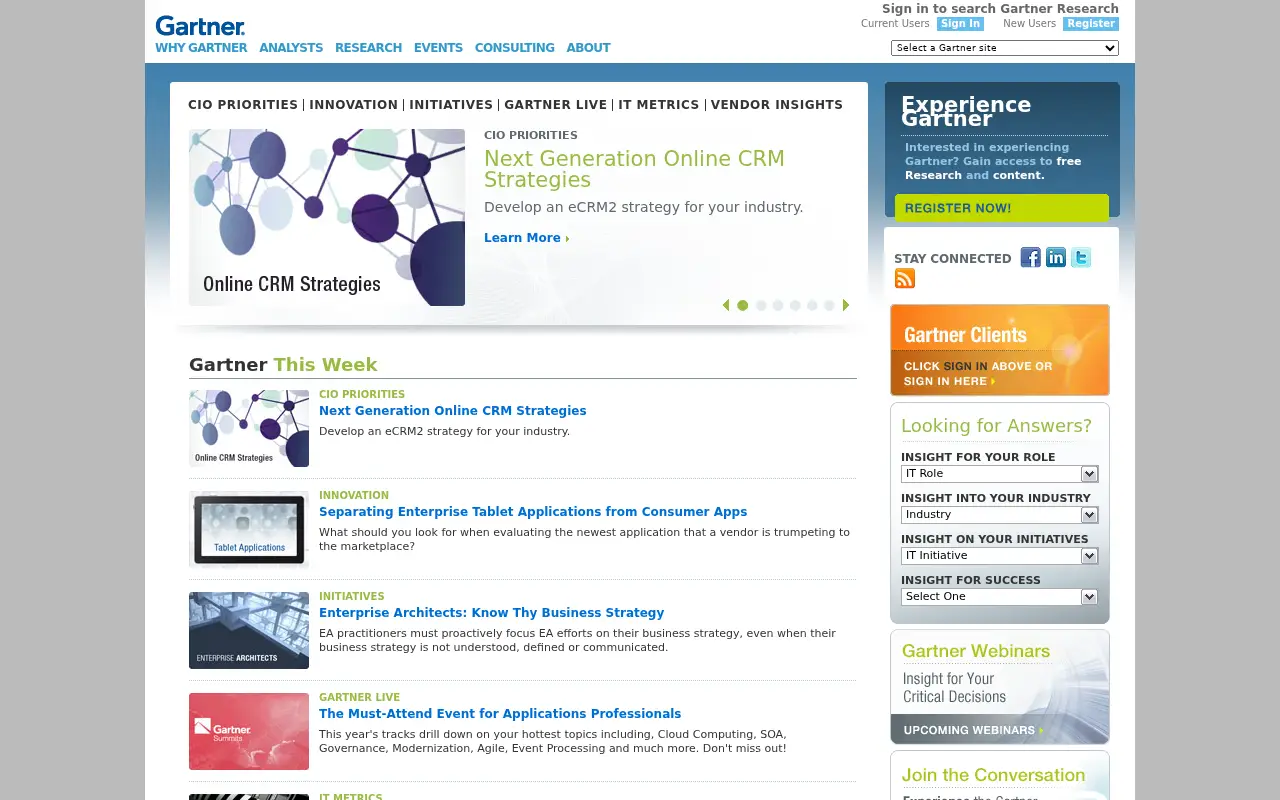This screenshot has width=1280, height=800.
Task: Click the orange RSS feed icon
Action: (905, 279)
